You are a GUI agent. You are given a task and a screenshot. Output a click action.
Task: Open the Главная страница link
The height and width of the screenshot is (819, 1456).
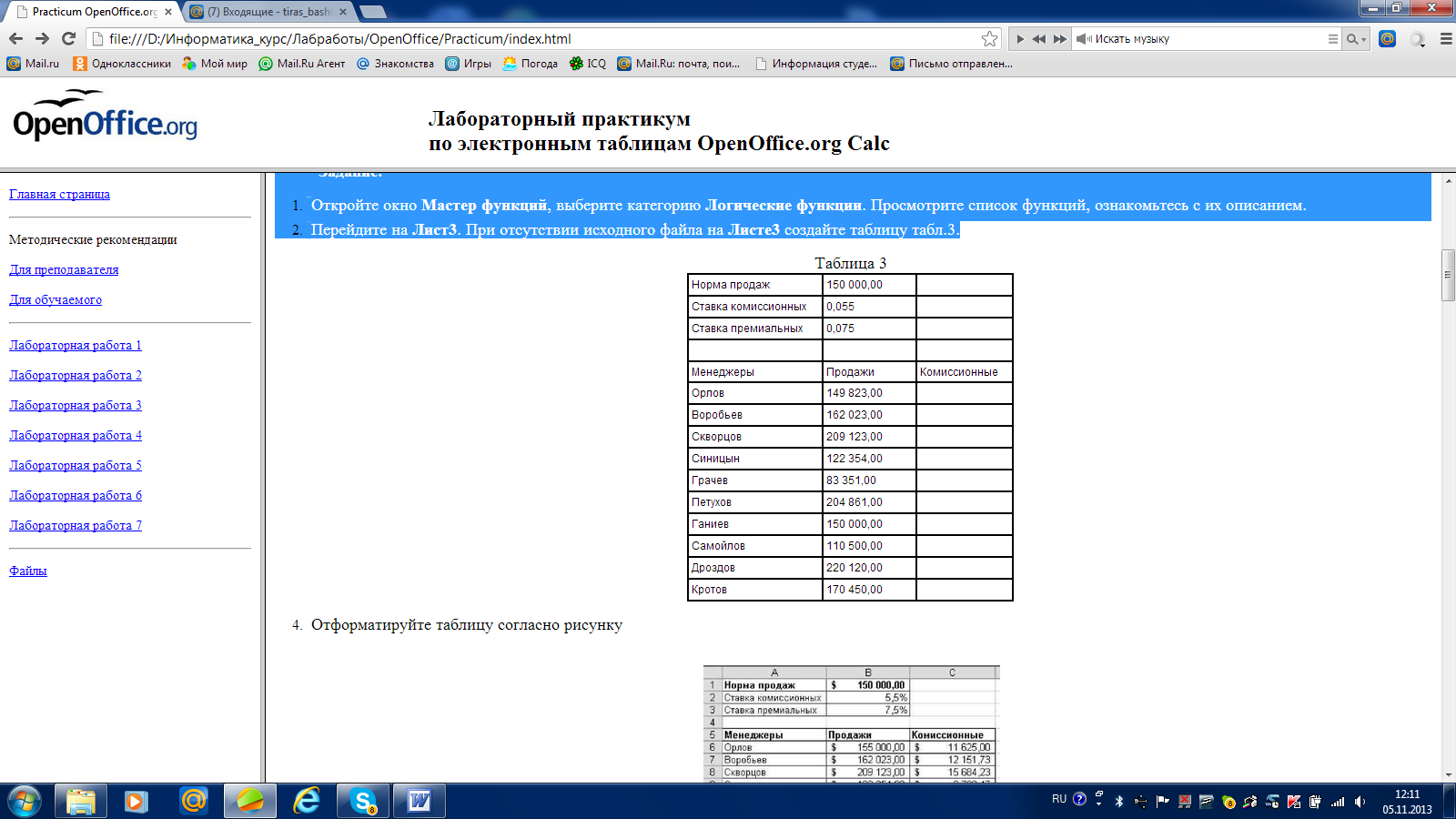coord(59,194)
